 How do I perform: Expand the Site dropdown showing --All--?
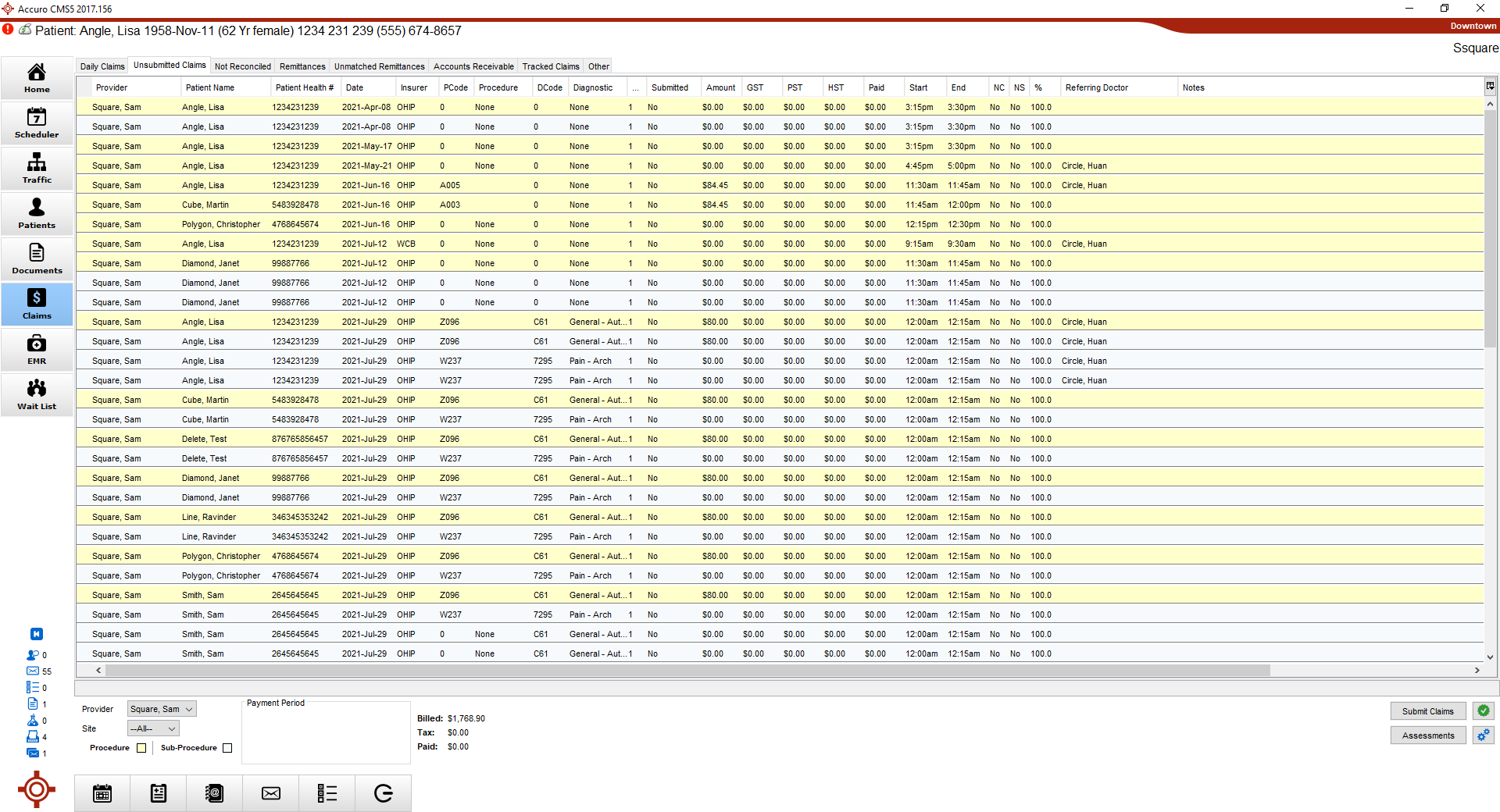153,728
